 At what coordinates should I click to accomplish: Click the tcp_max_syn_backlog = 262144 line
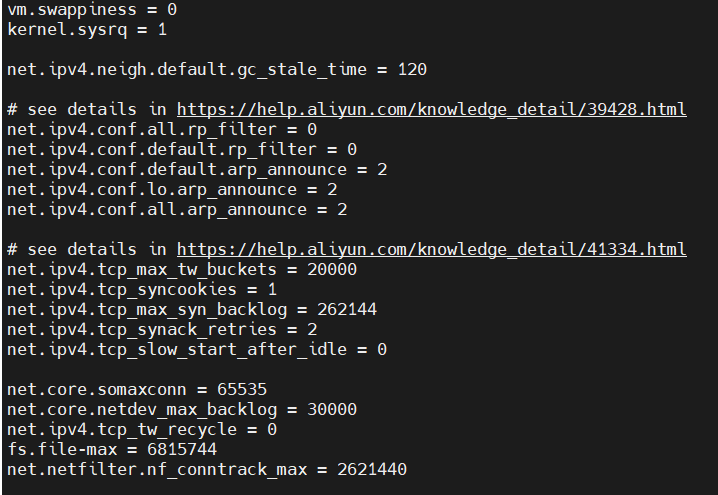click(x=192, y=310)
